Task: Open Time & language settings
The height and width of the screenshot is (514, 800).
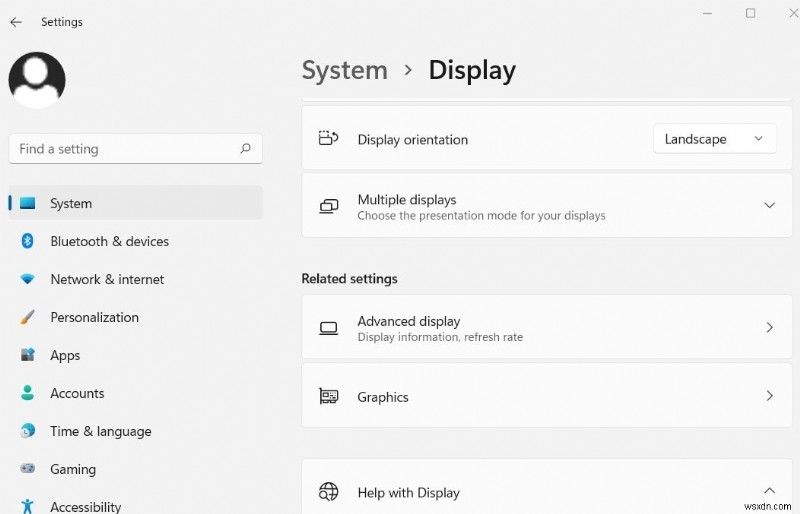Action: pos(100,431)
